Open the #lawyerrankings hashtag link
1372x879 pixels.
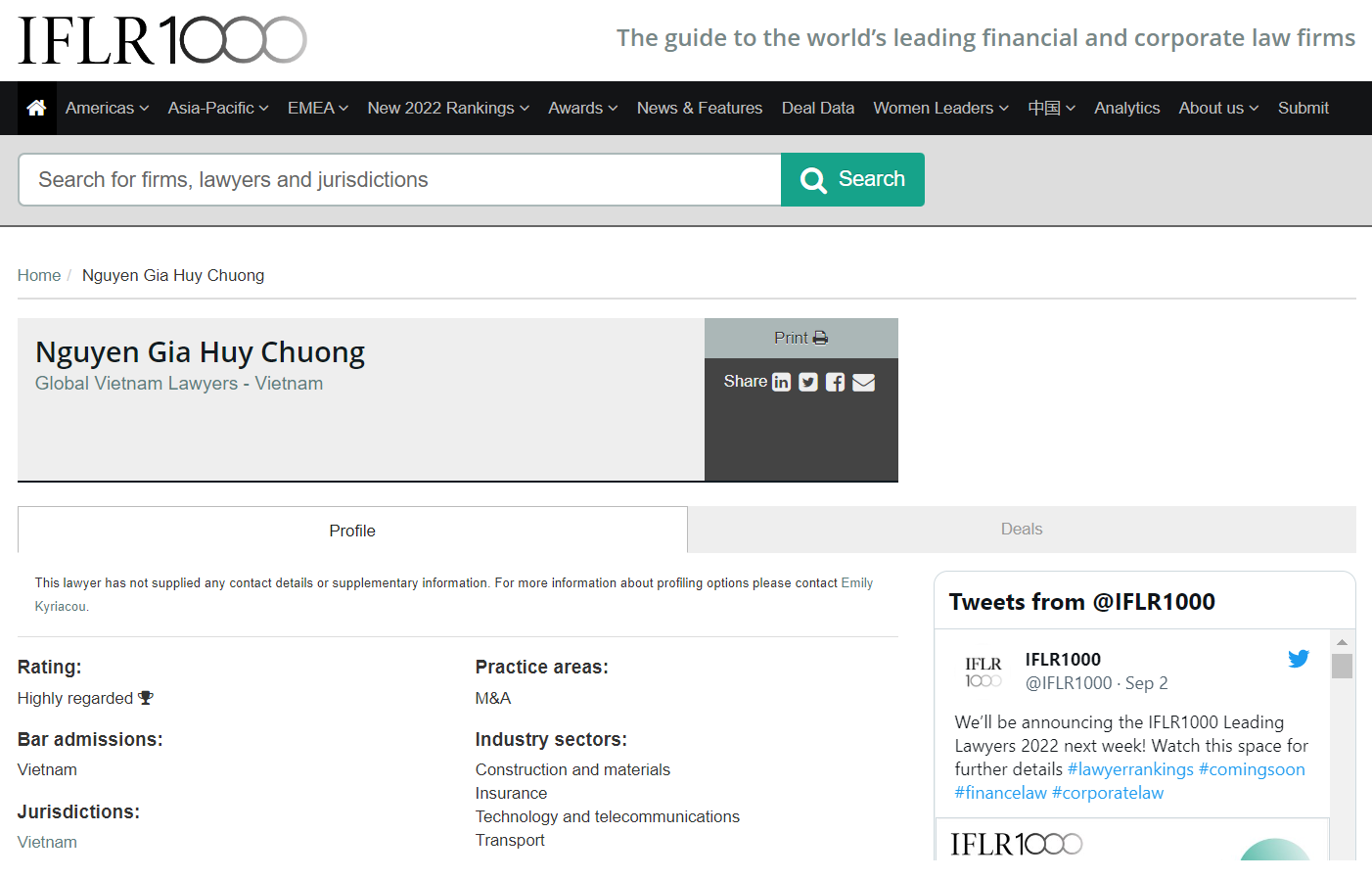pyautogui.click(x=1130, y=769)
